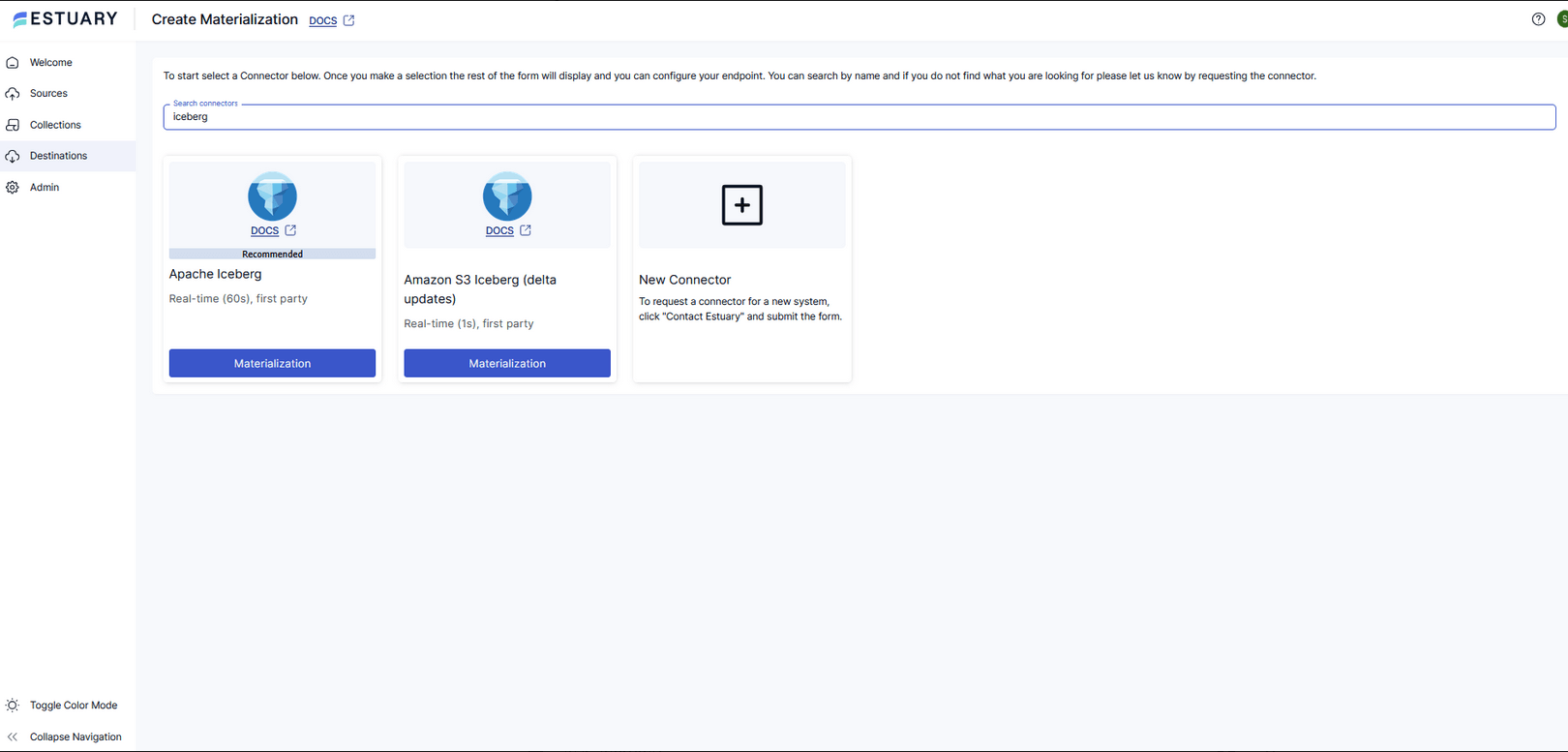The height and width of the screenshot is (752, 1568).
Task: Click Materialization button for Apache Iceberg
Action: [x=272, y=363]
